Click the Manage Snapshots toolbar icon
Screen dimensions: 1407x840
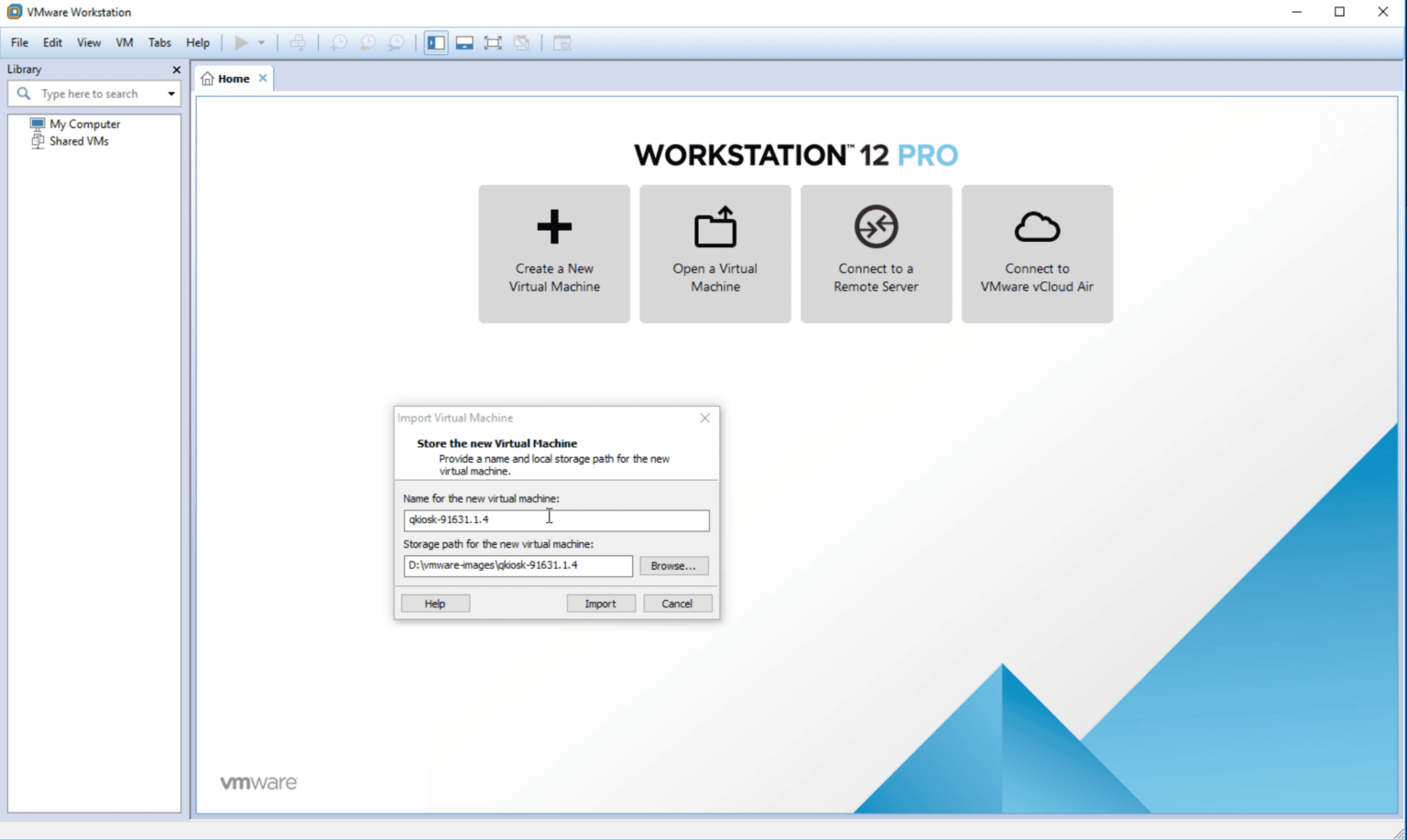coord(397,42)
